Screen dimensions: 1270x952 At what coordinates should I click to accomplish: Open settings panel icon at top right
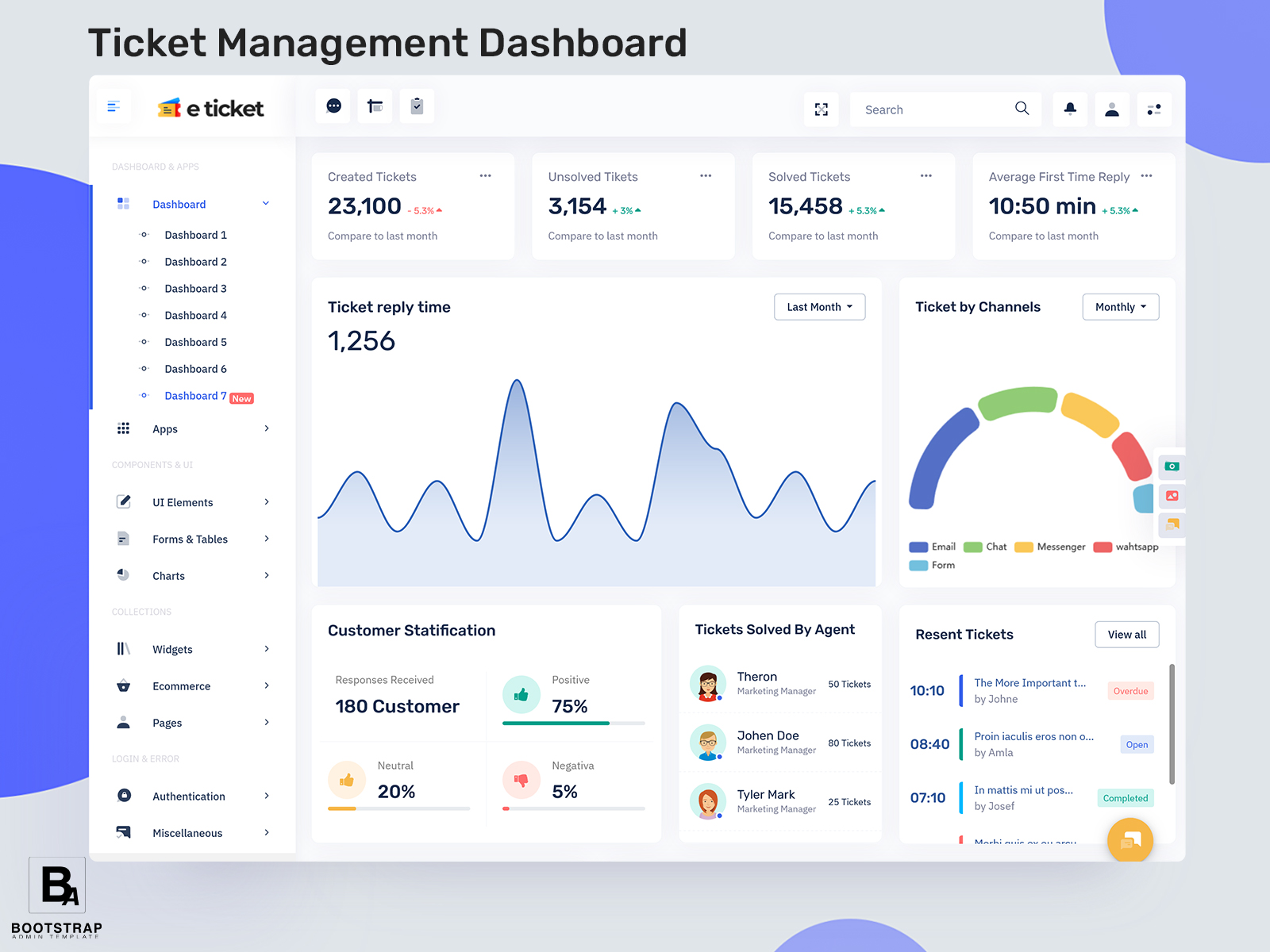coord(1154,109)
